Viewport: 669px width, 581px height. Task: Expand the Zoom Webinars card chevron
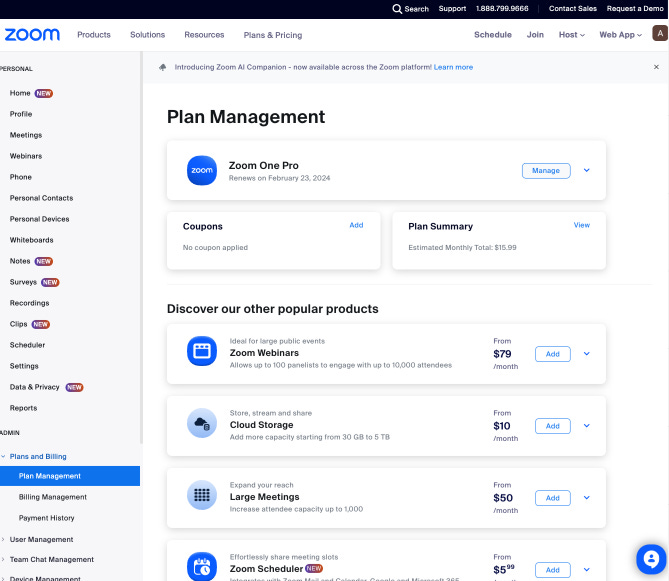pos(587,354)
